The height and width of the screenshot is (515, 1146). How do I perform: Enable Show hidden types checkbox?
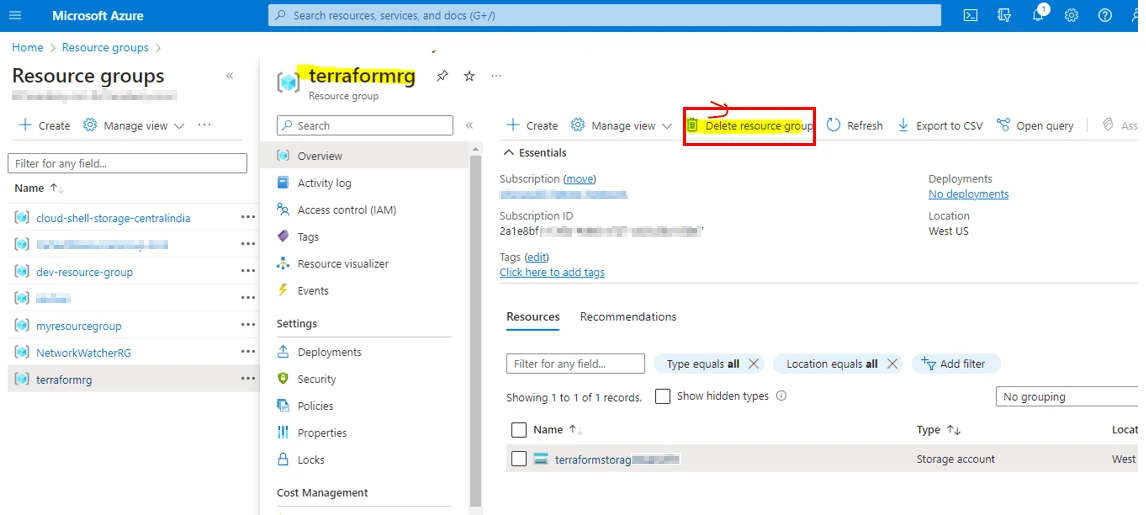coord(662,396)
